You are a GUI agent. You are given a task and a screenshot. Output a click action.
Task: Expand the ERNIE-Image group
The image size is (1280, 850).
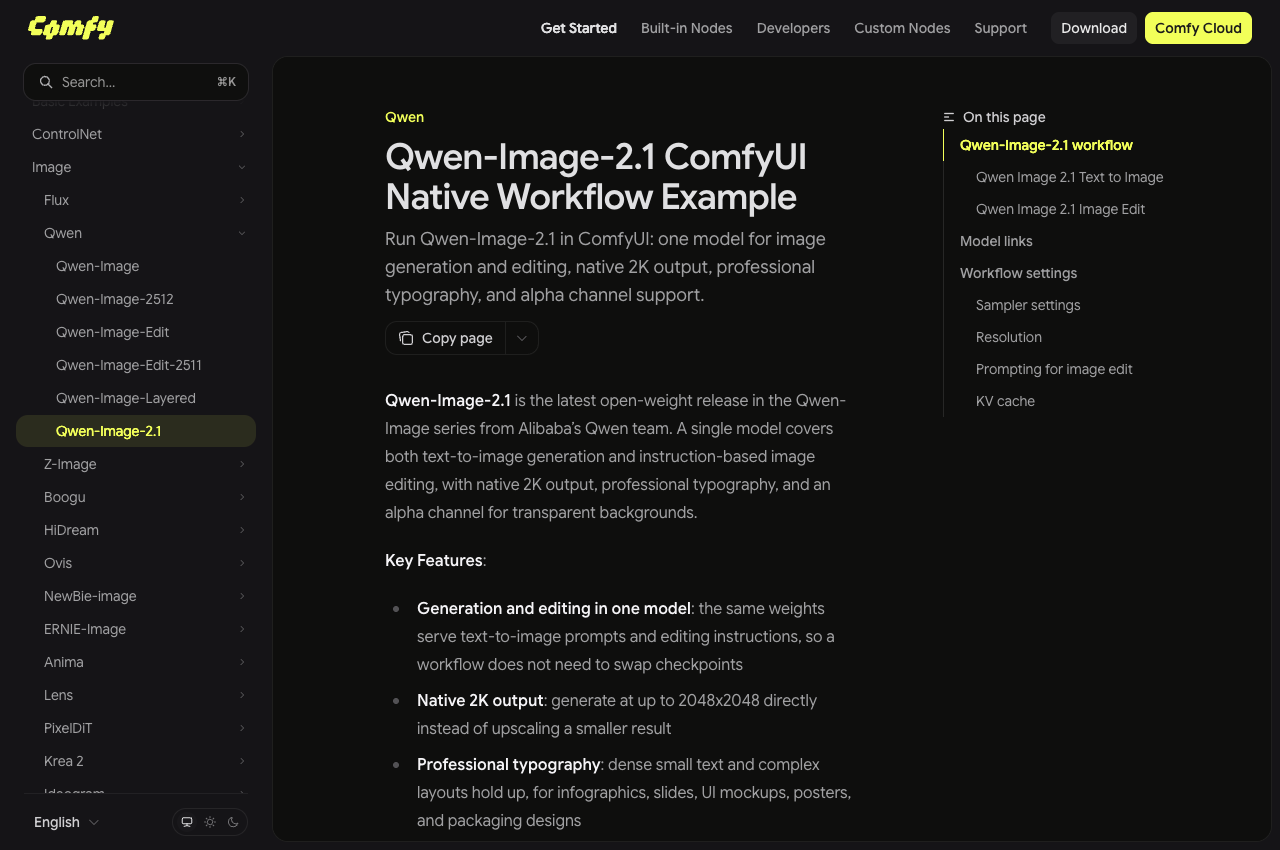tap(136, 629)
